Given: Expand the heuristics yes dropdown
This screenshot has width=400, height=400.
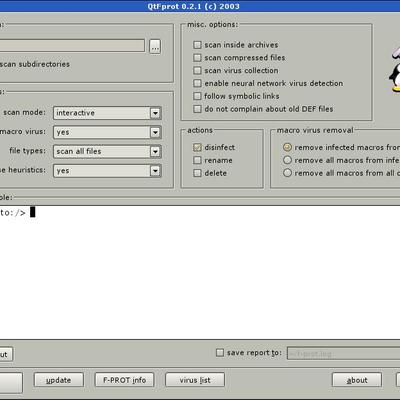Looking at the screenshot, I should pyautogui.click(x=107, y=171).
